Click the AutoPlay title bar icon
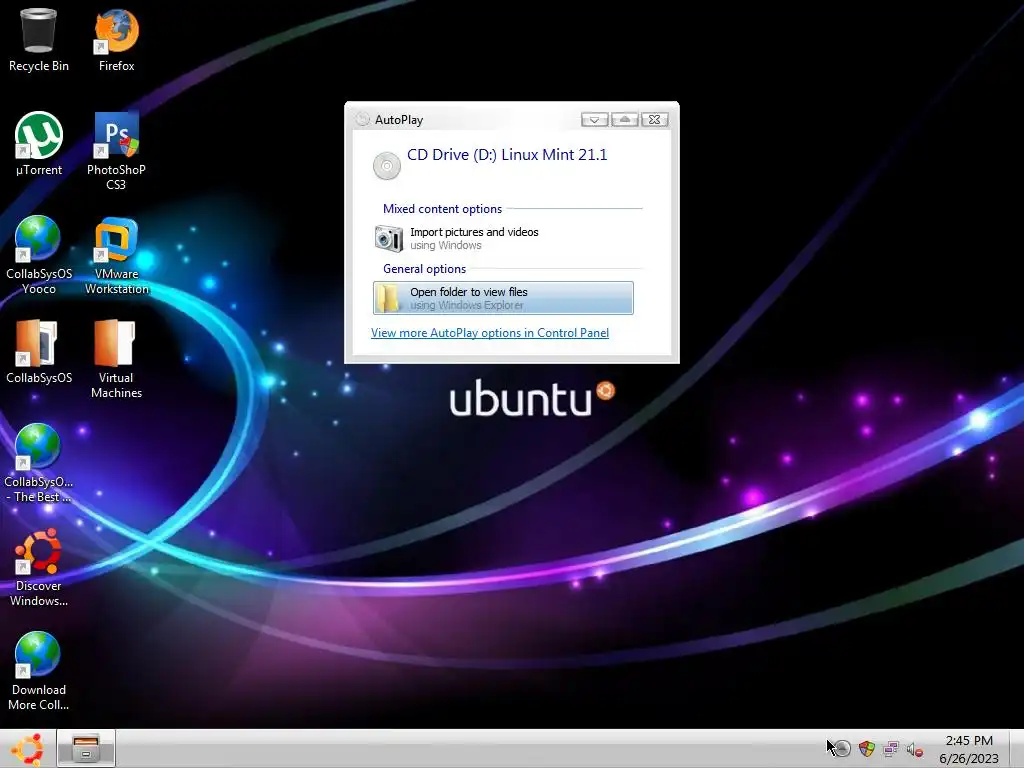Viewport: 1024px width, 768px height. [362, 119]
